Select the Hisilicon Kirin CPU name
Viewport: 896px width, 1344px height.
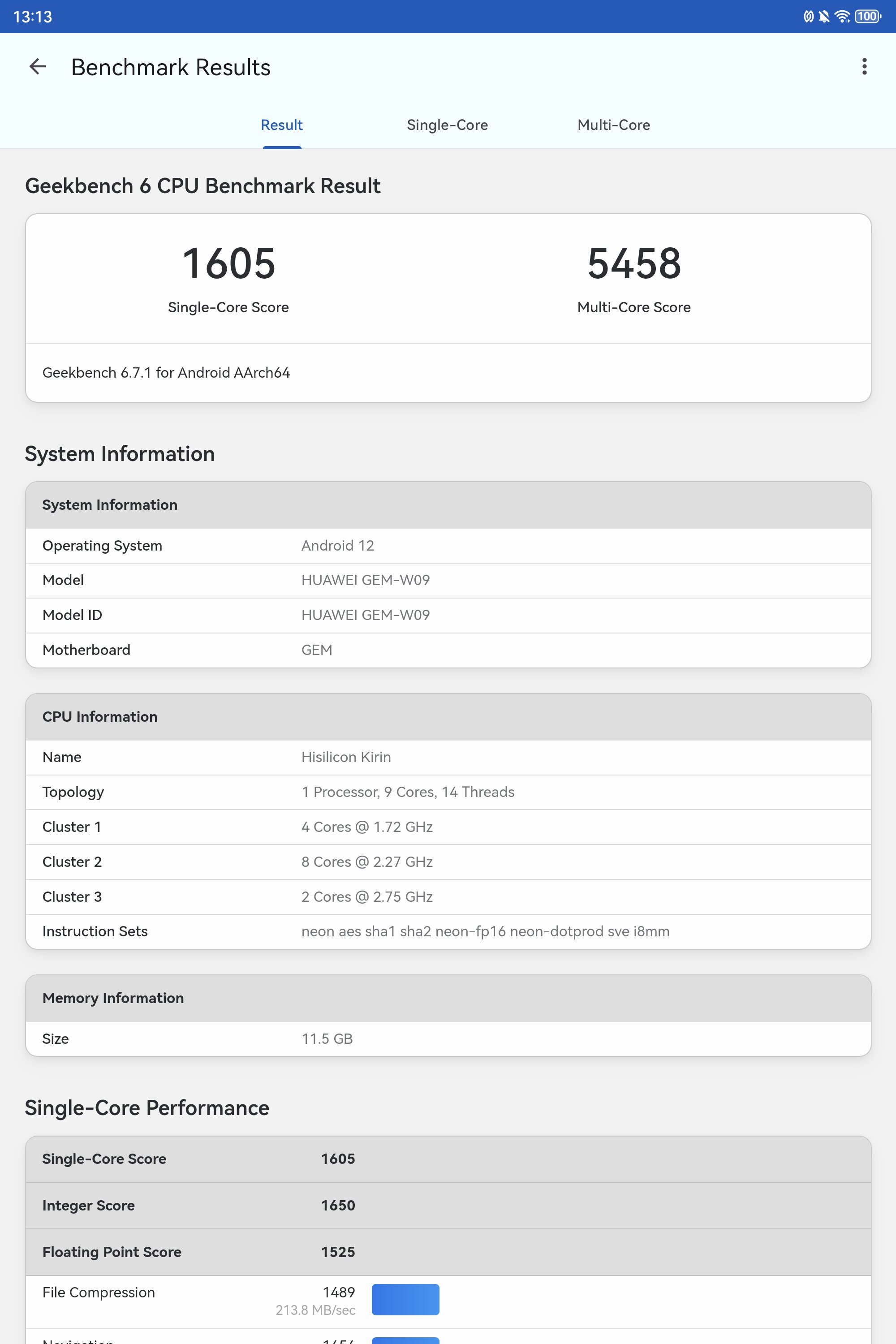pos(346,757)
